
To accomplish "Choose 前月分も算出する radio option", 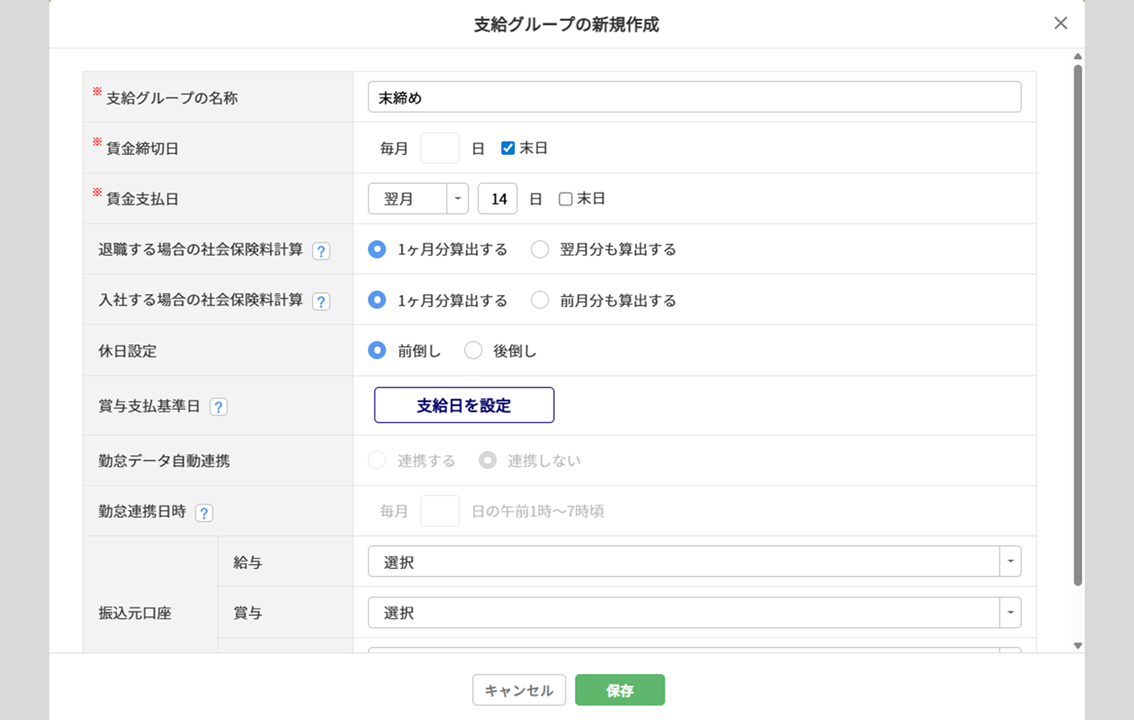I will [x=540, y=300].
